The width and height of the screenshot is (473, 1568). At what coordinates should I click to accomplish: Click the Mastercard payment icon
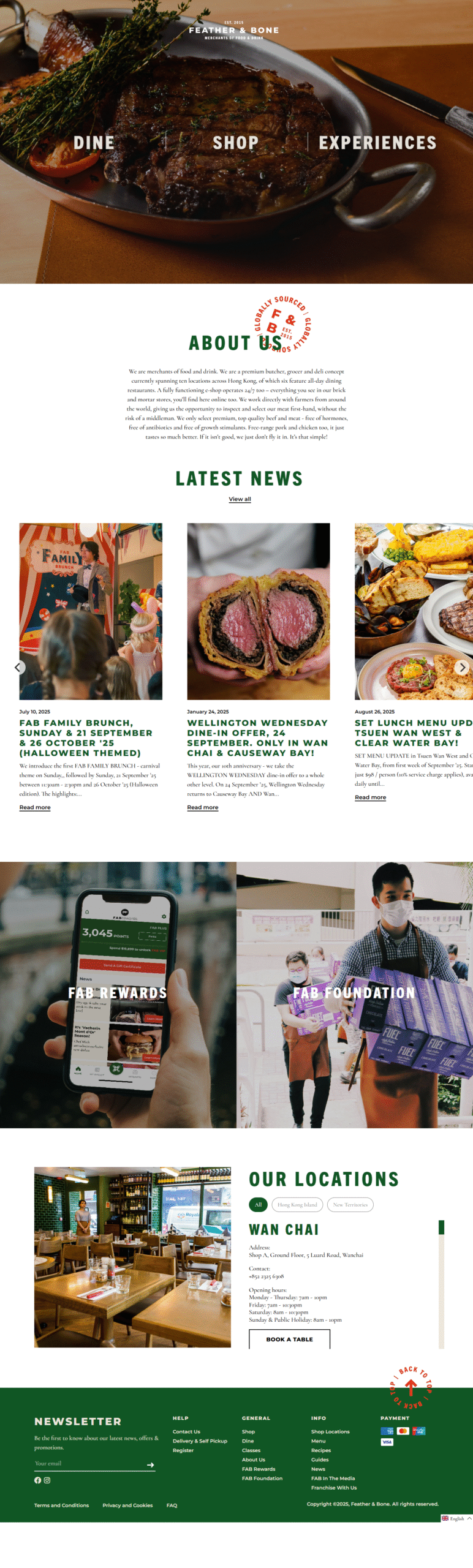403,1431
